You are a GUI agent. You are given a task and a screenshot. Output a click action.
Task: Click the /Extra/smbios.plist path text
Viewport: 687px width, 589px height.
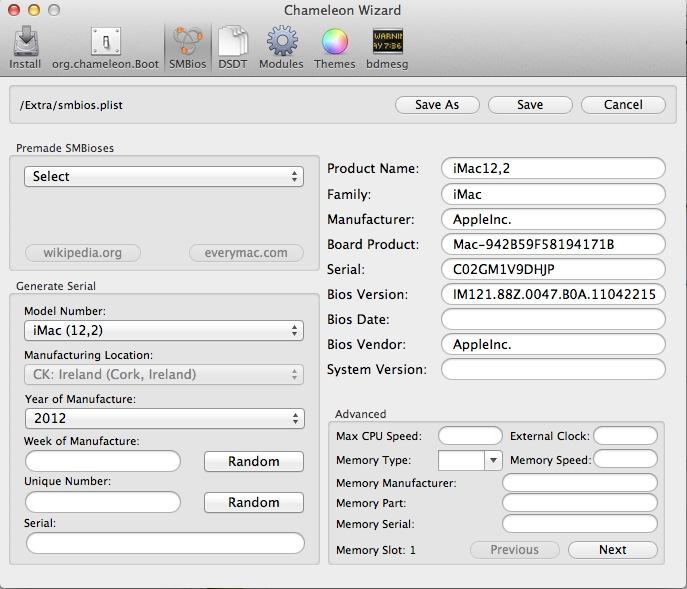tap(71, 105)
